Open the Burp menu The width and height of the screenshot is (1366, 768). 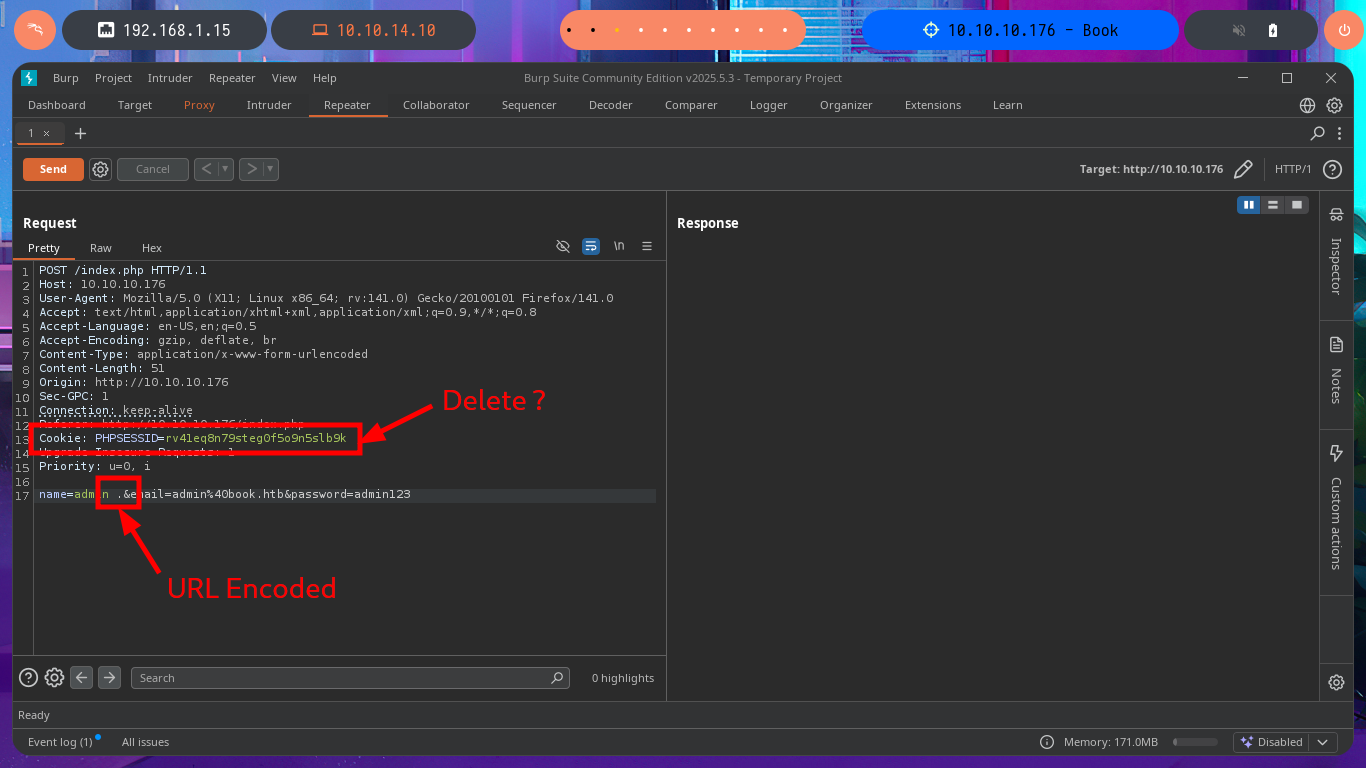[66, 78]
